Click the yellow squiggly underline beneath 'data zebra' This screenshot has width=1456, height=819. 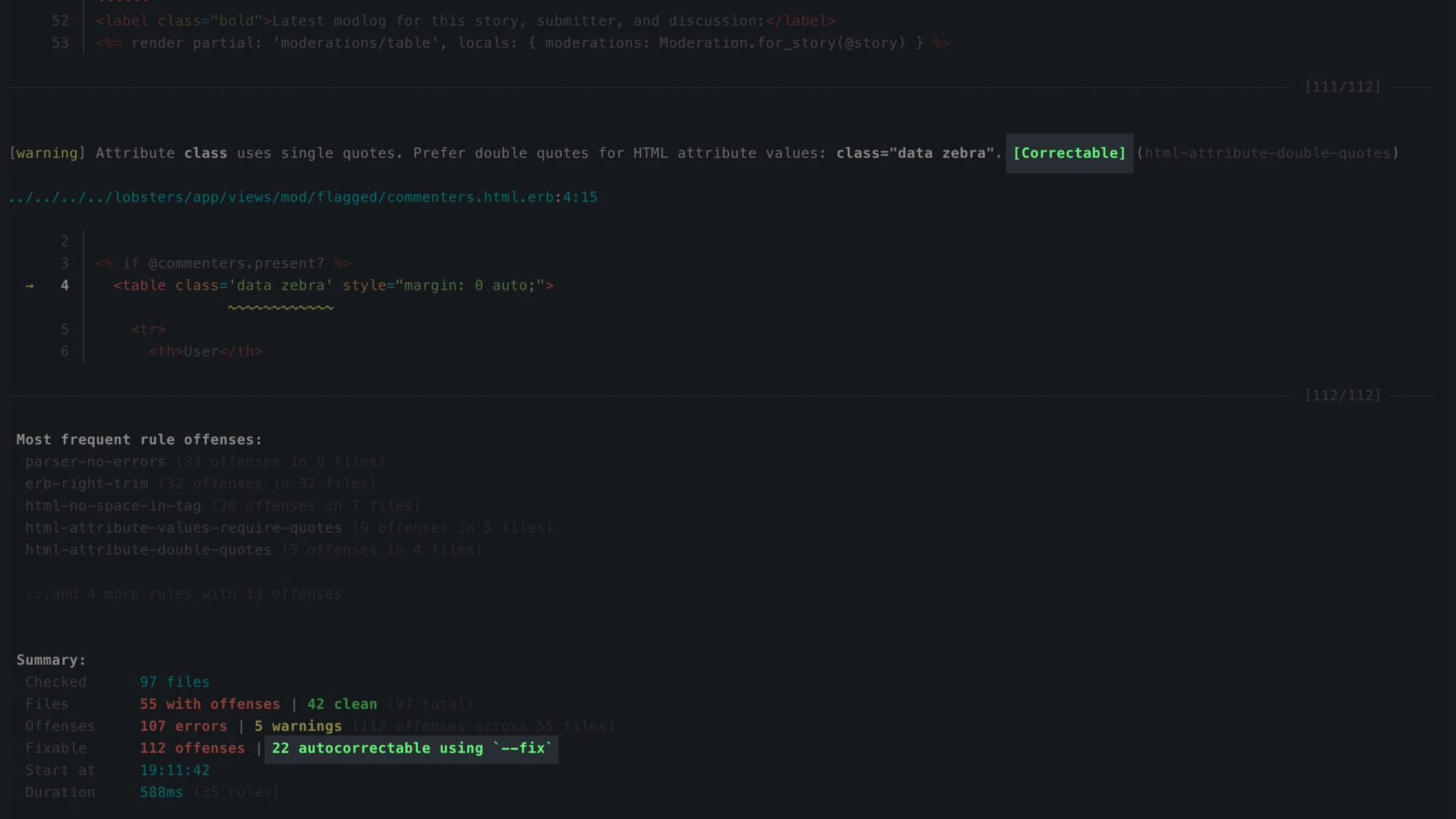[x=281, y=308]
